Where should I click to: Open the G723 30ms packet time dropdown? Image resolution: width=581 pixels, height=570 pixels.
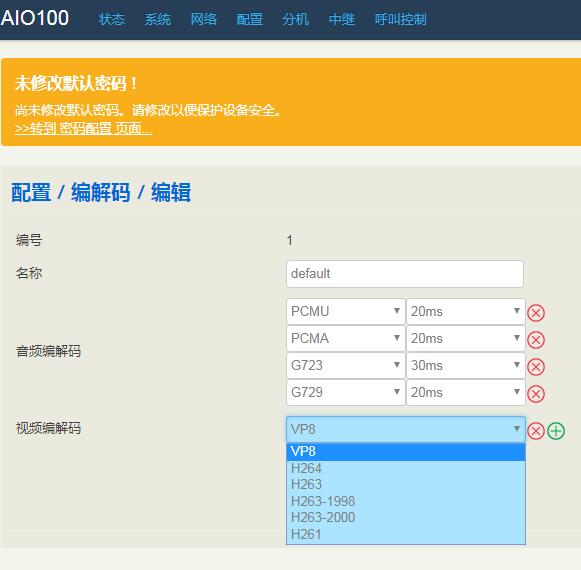pyautogui.click(x=465, y=365)
